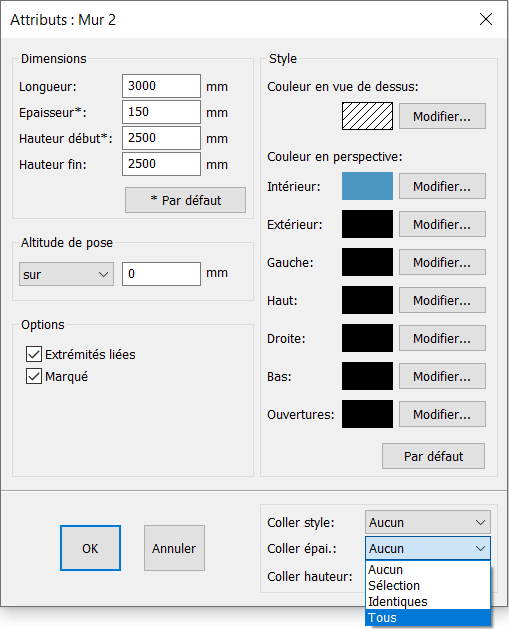The image size is (509, 629).
Task: Modify the Extérieur color
Action: click(x=442, y=224)
